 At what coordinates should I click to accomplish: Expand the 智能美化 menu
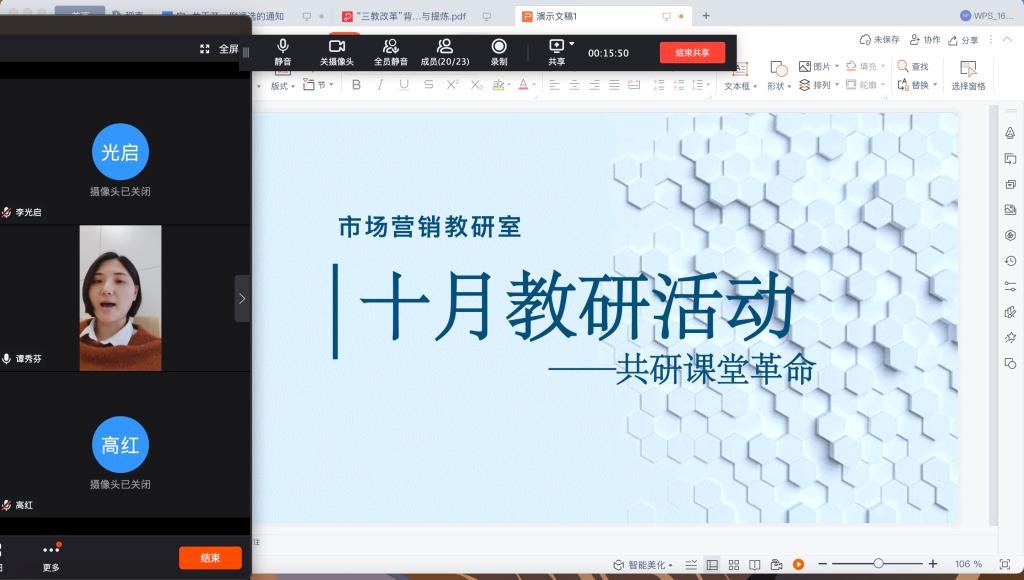[x=643, y=565]
